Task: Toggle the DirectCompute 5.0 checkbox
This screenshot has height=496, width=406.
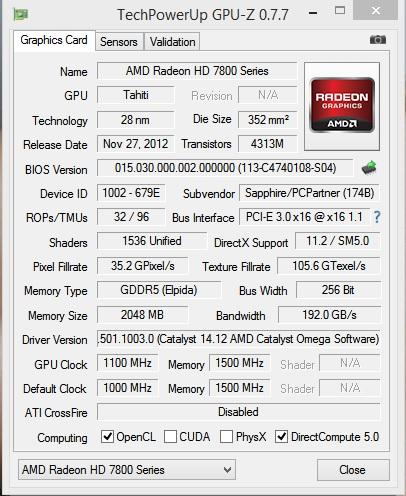Action: pos(281,436)
